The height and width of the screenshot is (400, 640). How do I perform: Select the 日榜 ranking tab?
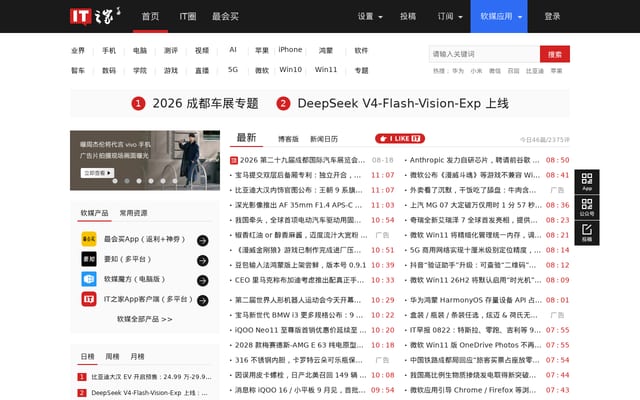(87, 357)
